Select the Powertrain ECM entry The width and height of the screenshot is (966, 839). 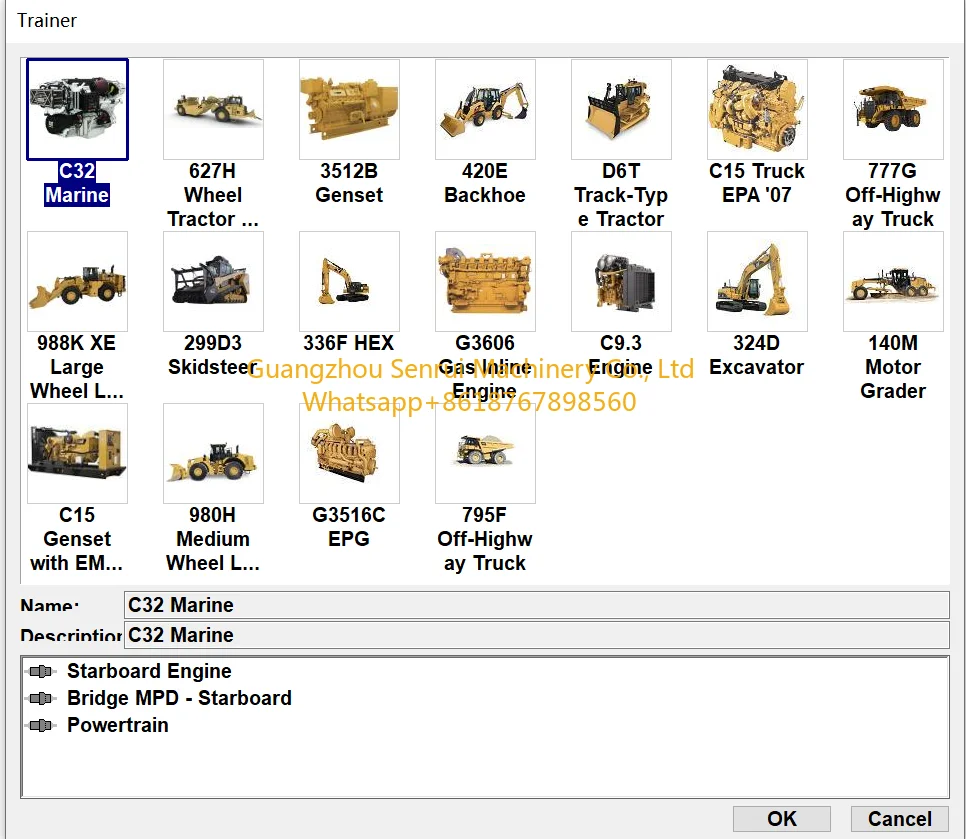point(117,725)
